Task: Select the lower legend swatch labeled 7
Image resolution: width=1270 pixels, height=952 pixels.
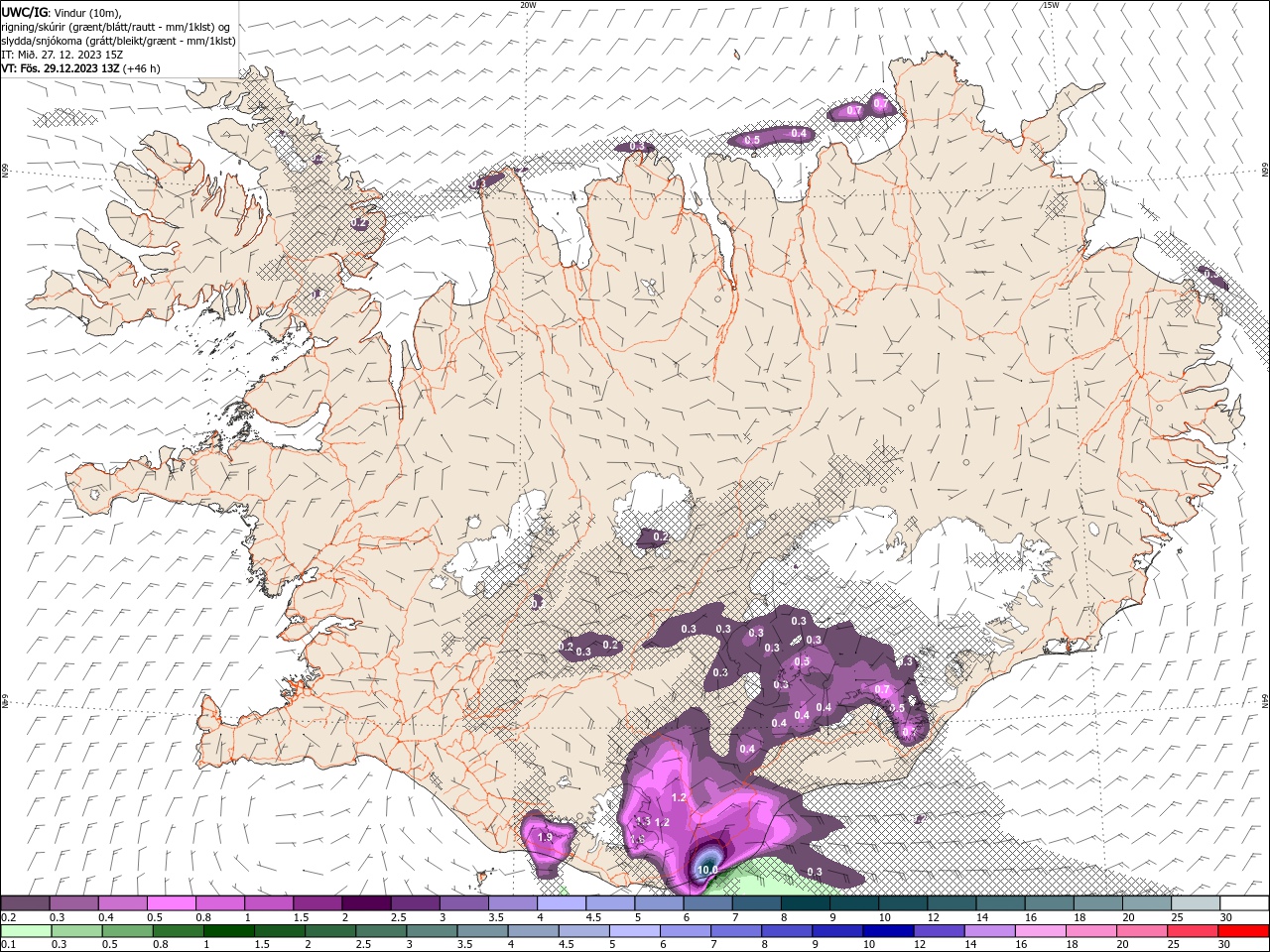Action: 736,931
